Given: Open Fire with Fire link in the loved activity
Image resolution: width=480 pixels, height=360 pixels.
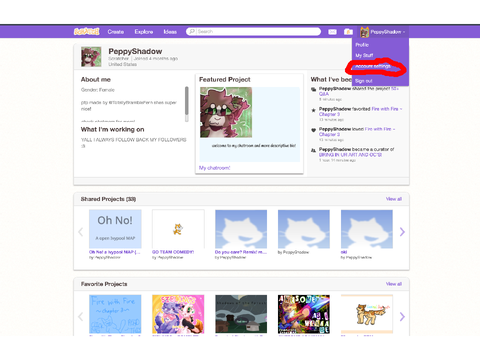Looking at the screenshot, I should [x=357, y=132].
